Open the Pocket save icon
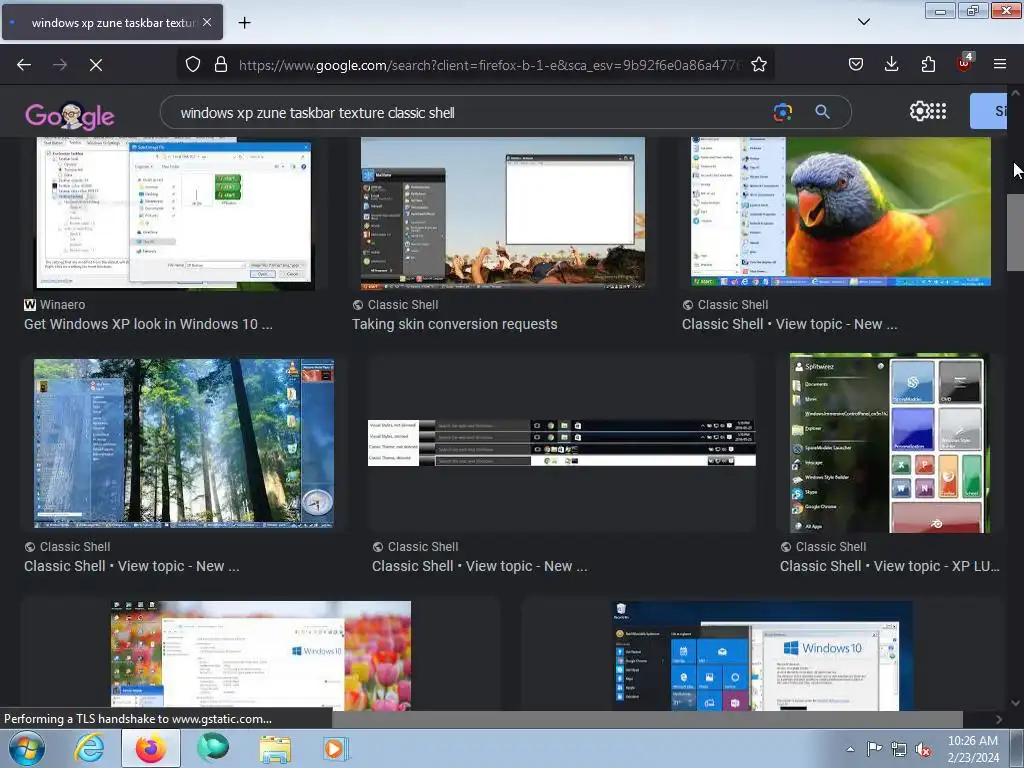The width and height of the screenshot is (1024, 768). coord(856,64)
